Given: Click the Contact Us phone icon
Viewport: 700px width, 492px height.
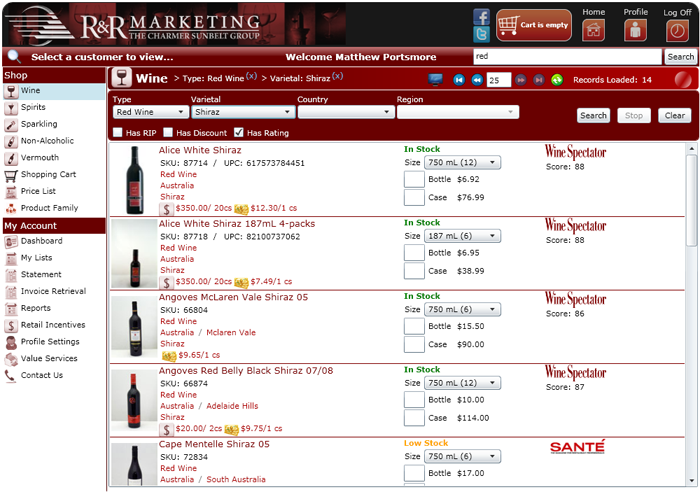Looking at the screenshot, I should 11,376.
